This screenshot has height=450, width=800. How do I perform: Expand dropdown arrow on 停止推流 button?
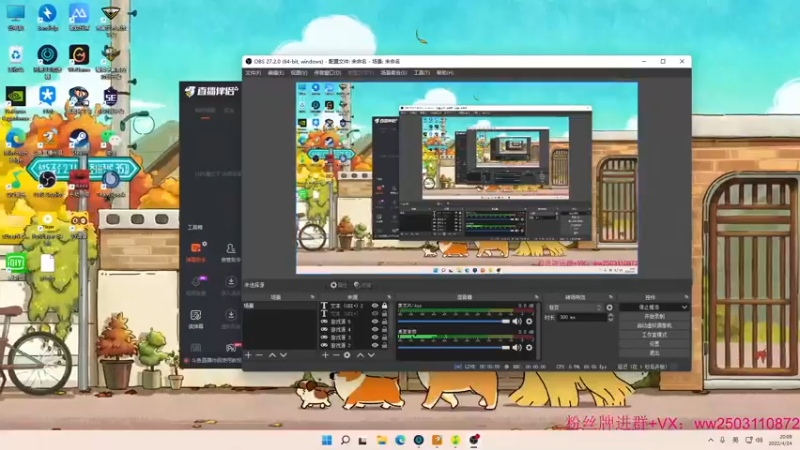[x=684, y=307]
